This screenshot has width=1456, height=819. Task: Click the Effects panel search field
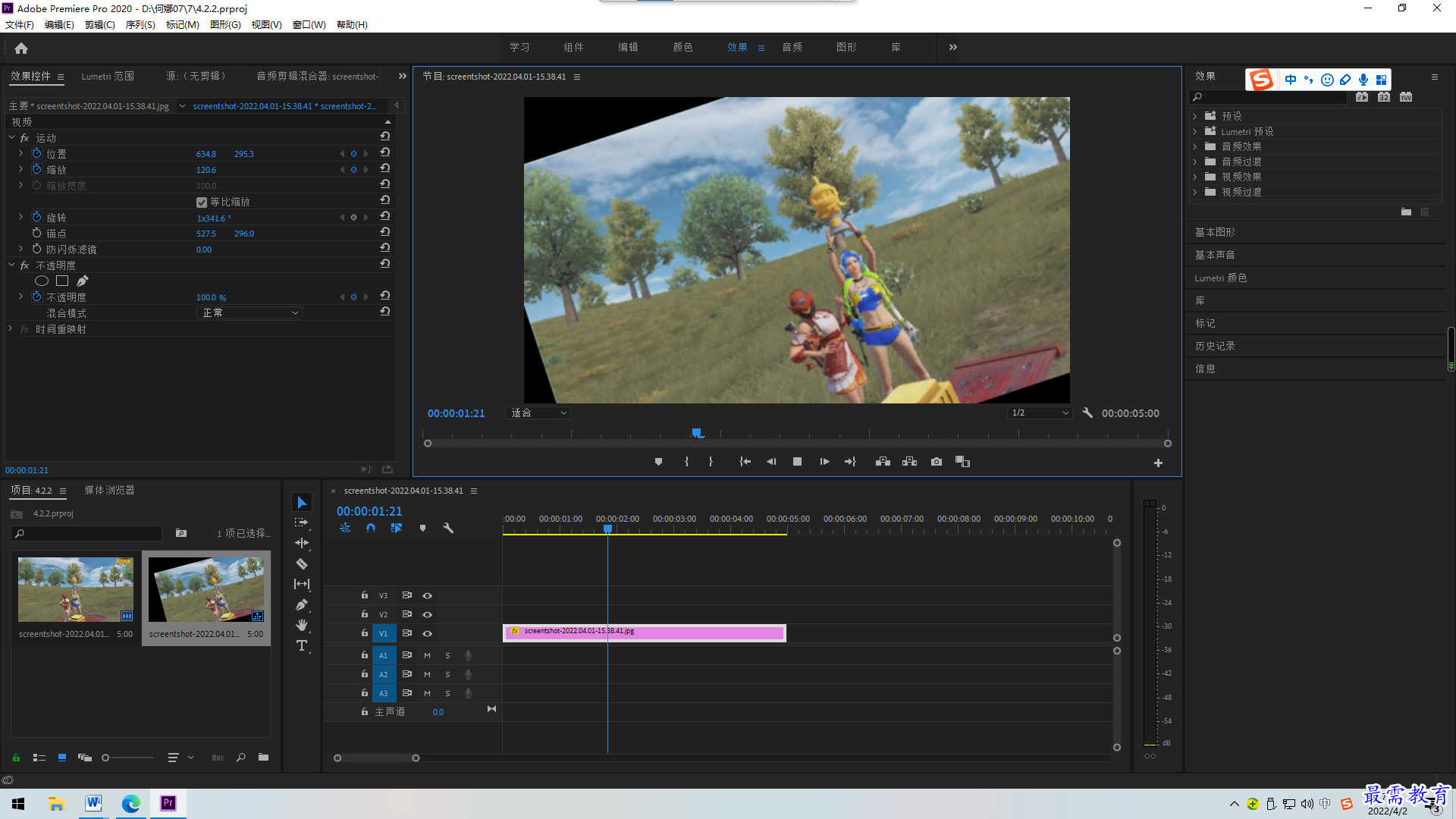tap(1268, 97)
